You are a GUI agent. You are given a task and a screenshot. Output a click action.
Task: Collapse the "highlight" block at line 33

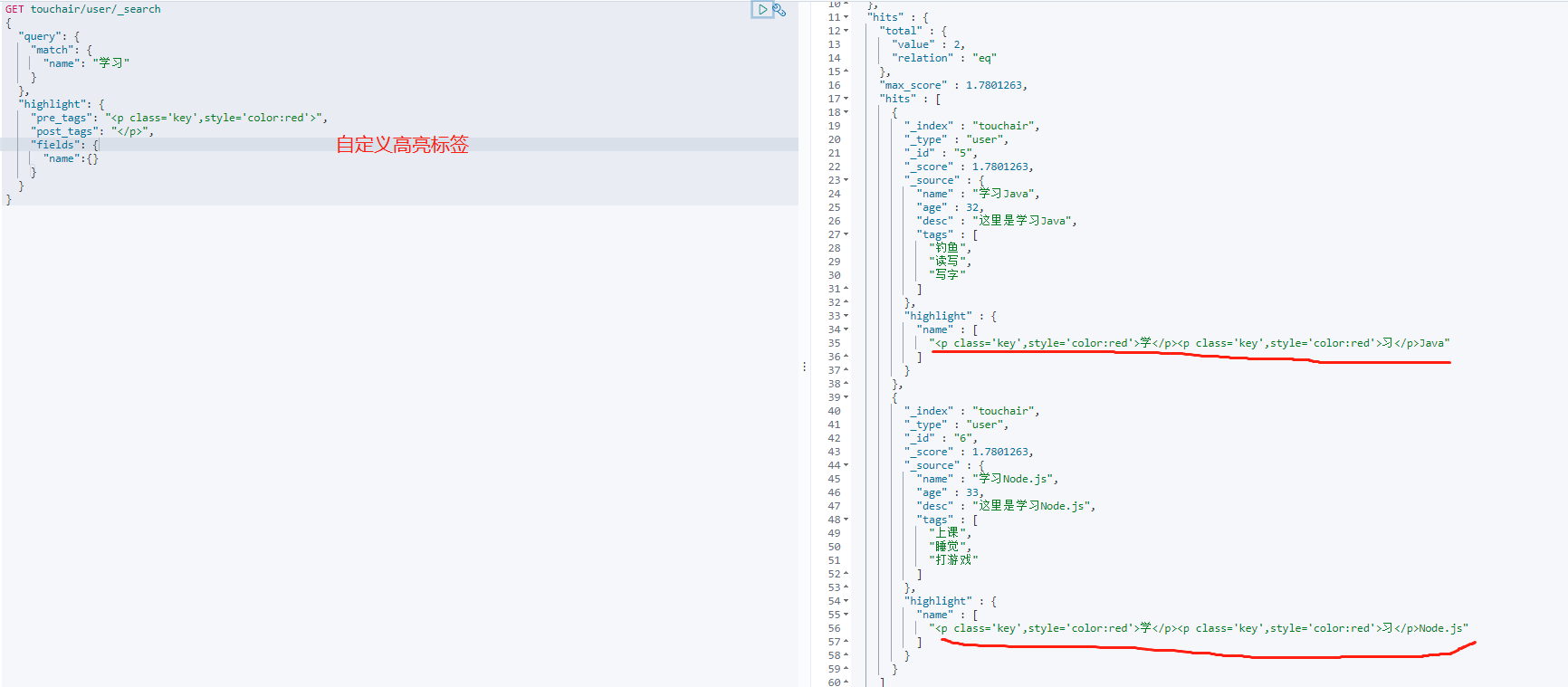pyautogui.click(x=846, y=316)
